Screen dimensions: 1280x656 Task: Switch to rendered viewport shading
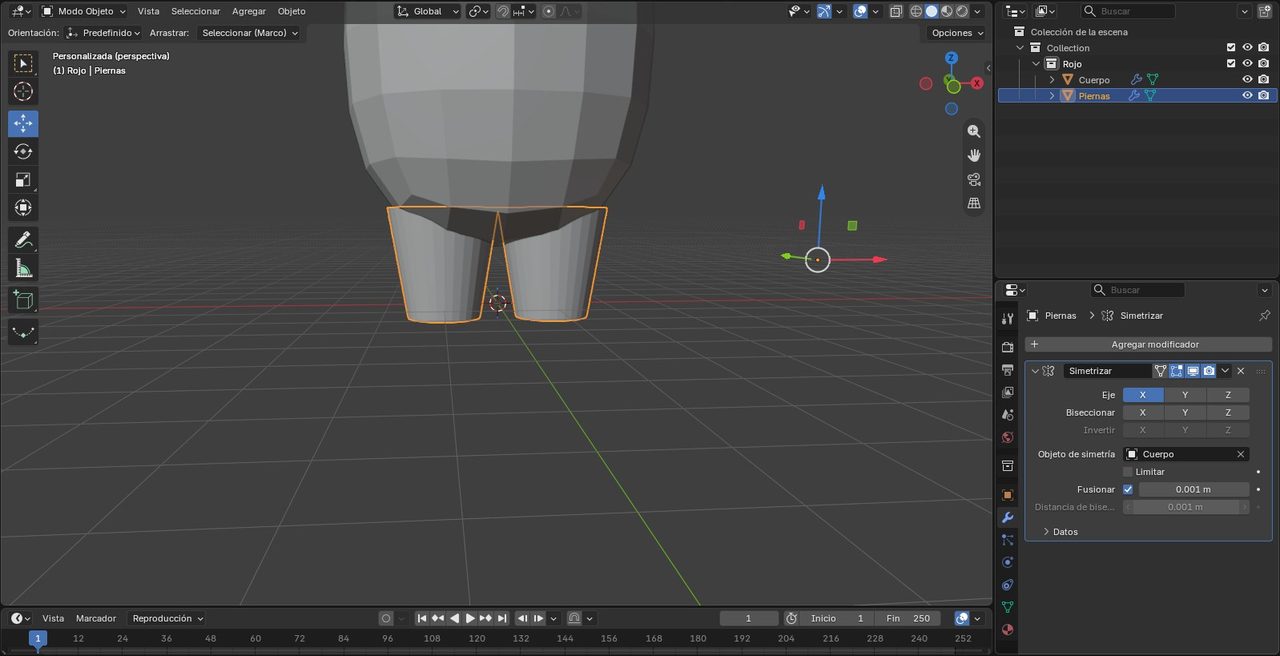(x=961, y=11)
